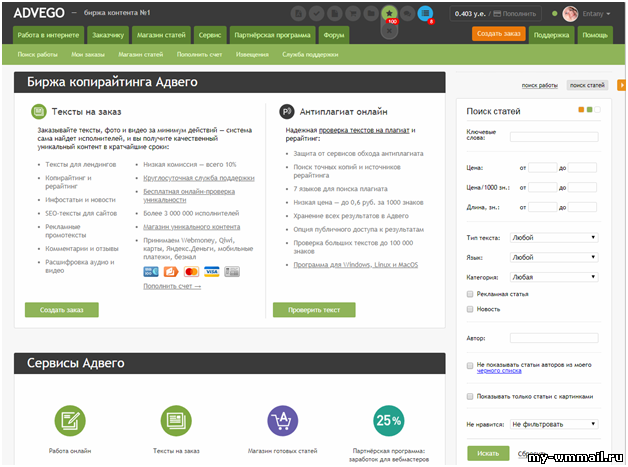Click Поиск работы in green submenu
This screenshot has height=467, width=628.
pos(38,54)
